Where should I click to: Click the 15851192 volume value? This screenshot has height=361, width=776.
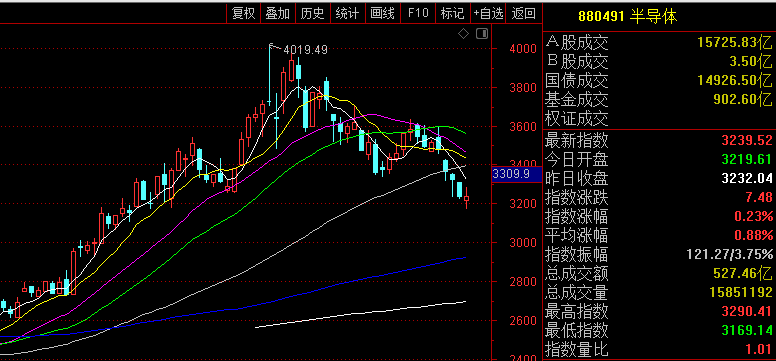click(741, 292)
